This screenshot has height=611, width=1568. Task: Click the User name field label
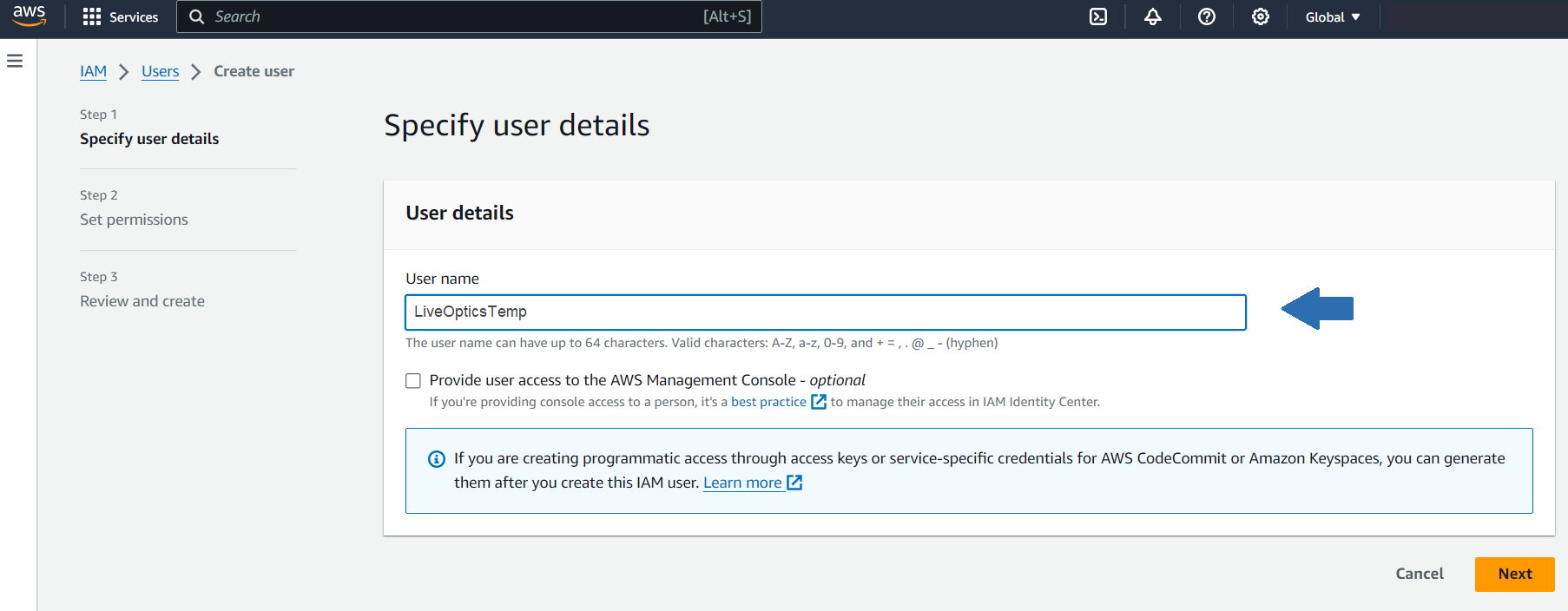[442, 279]
